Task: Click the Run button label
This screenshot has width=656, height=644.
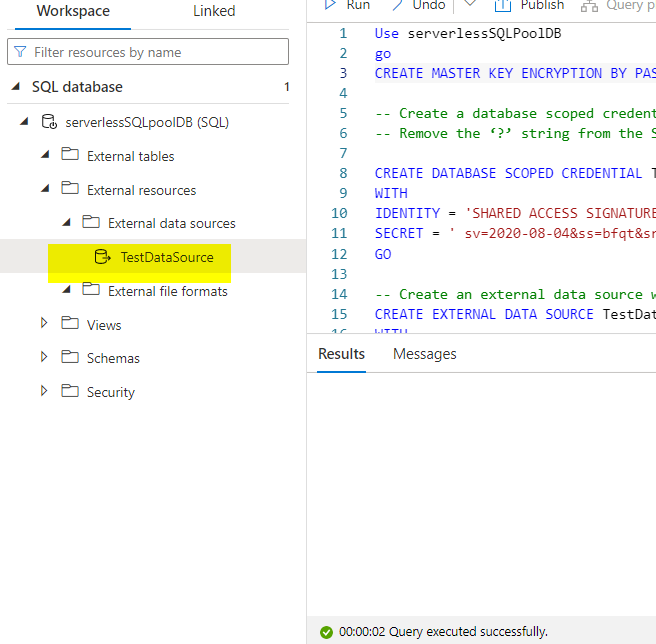Action: click(358, 5)
